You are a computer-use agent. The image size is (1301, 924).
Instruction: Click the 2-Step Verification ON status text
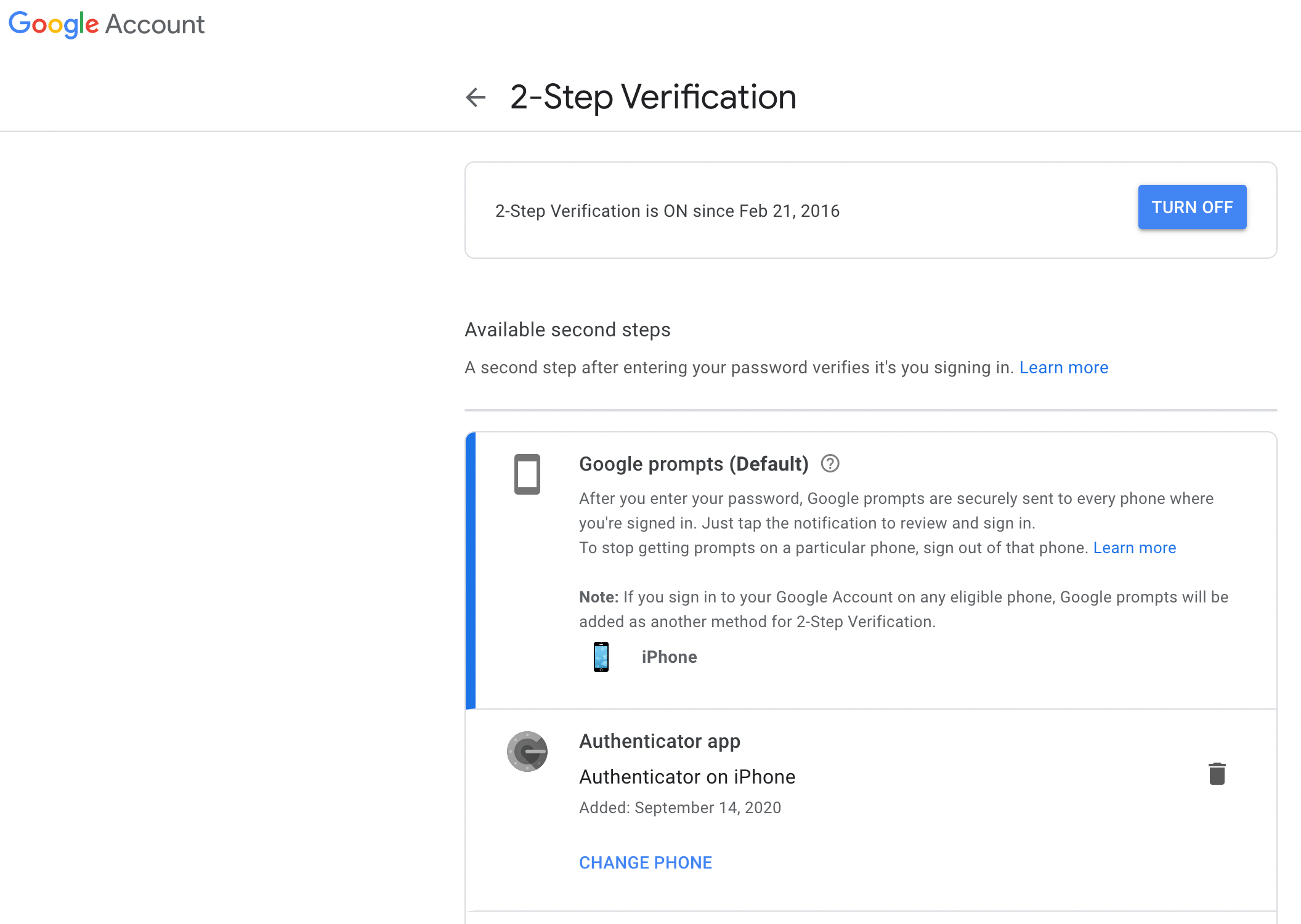click(x=667, y=211)
